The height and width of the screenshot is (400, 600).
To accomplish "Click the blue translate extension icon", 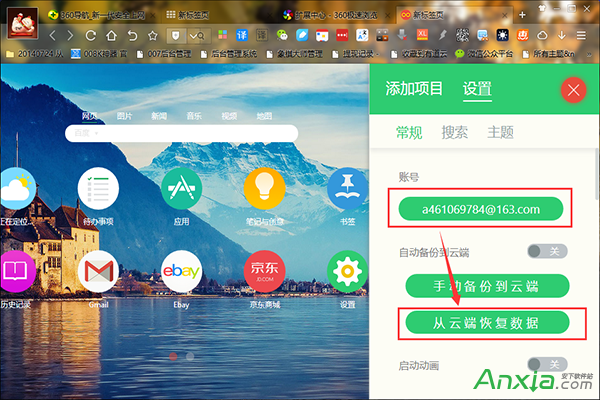I will tap(242, 35).
